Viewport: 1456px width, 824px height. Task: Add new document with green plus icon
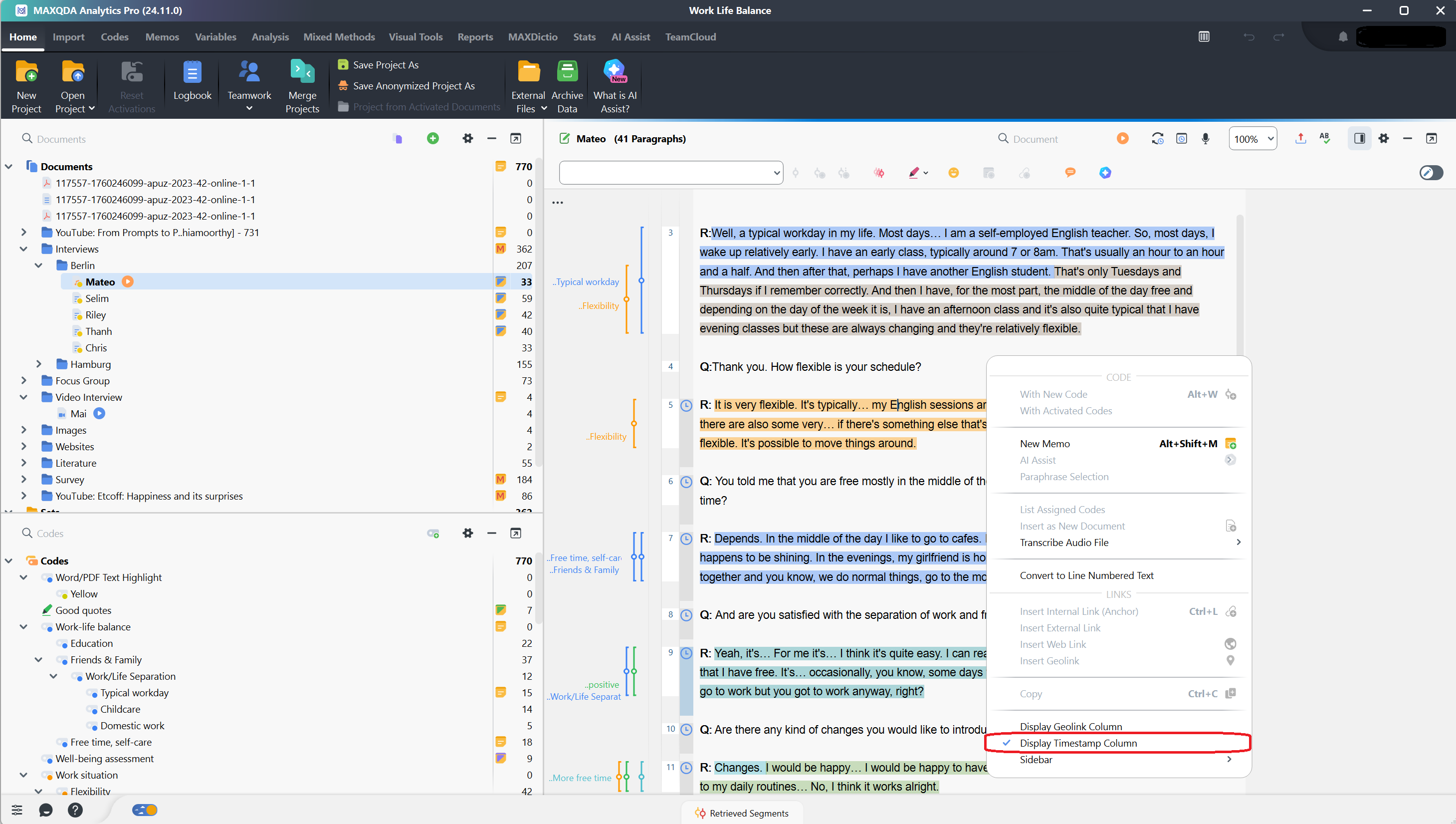432,139
